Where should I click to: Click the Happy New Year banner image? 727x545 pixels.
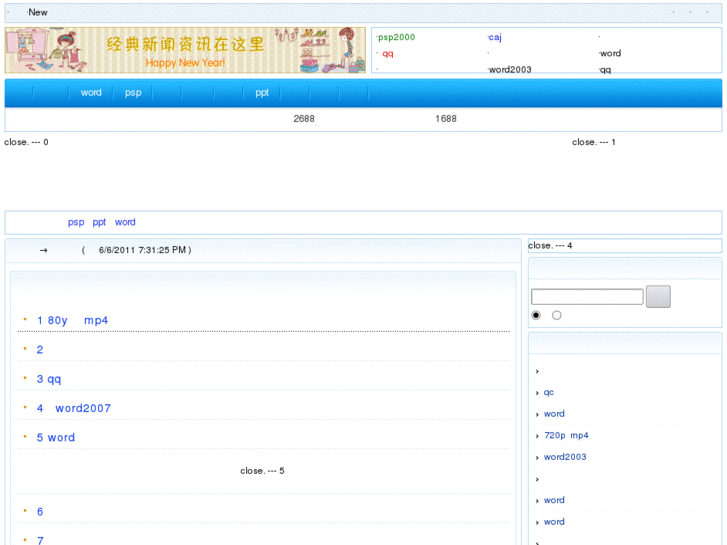tap(185, 50)
